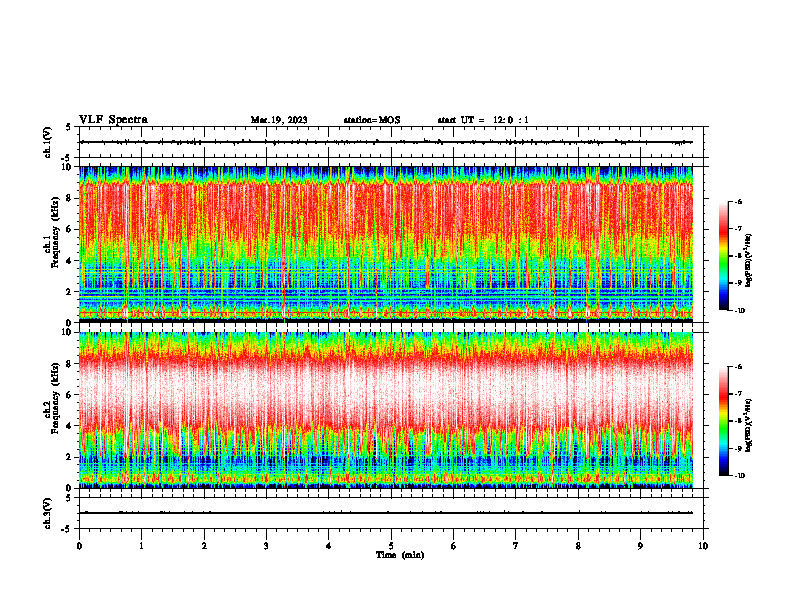The width and height of the screenshot is (792, 612).
Task: Click the "8" tick on ch.1 frequency axis
Action: click(70, 198)
